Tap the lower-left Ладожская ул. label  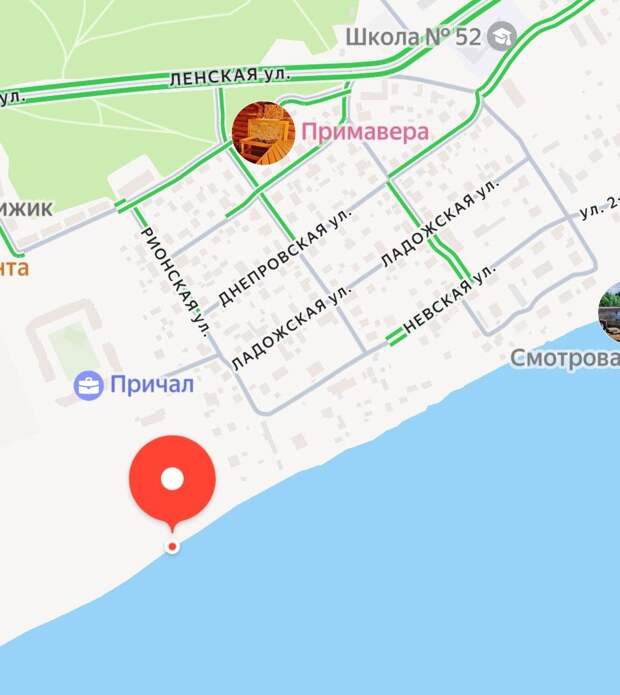(292, 328)
